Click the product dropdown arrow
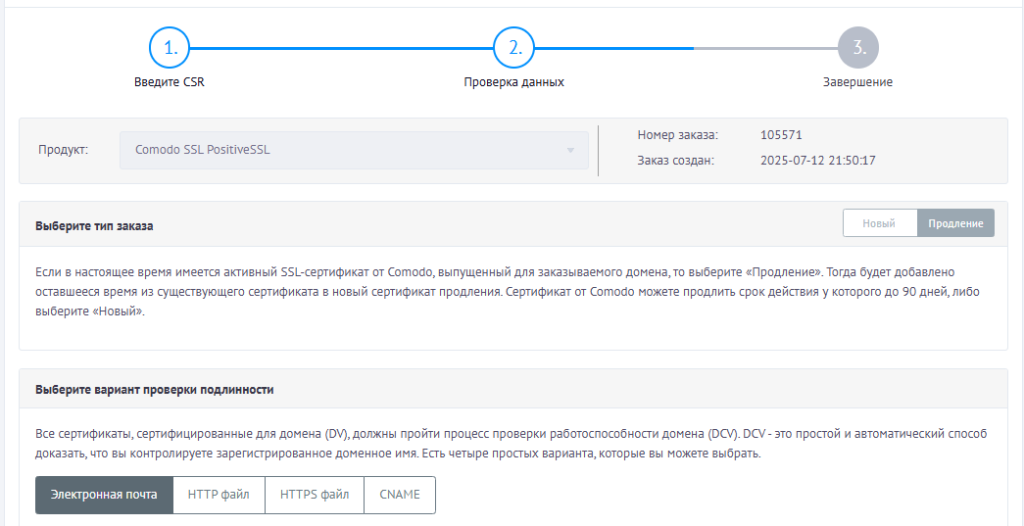Image resolution: width=1024 pixels, height=526 pixels. 570,151
